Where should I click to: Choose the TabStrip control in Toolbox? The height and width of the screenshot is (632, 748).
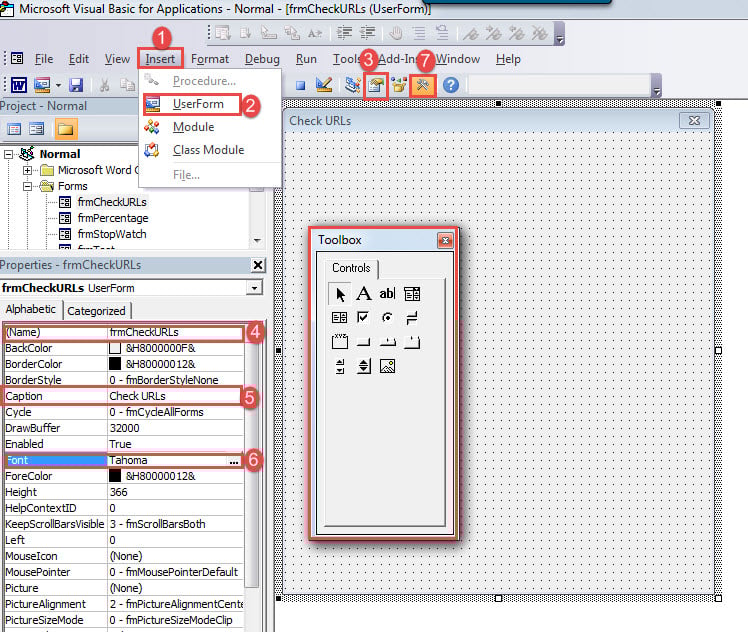coord(387,342)
